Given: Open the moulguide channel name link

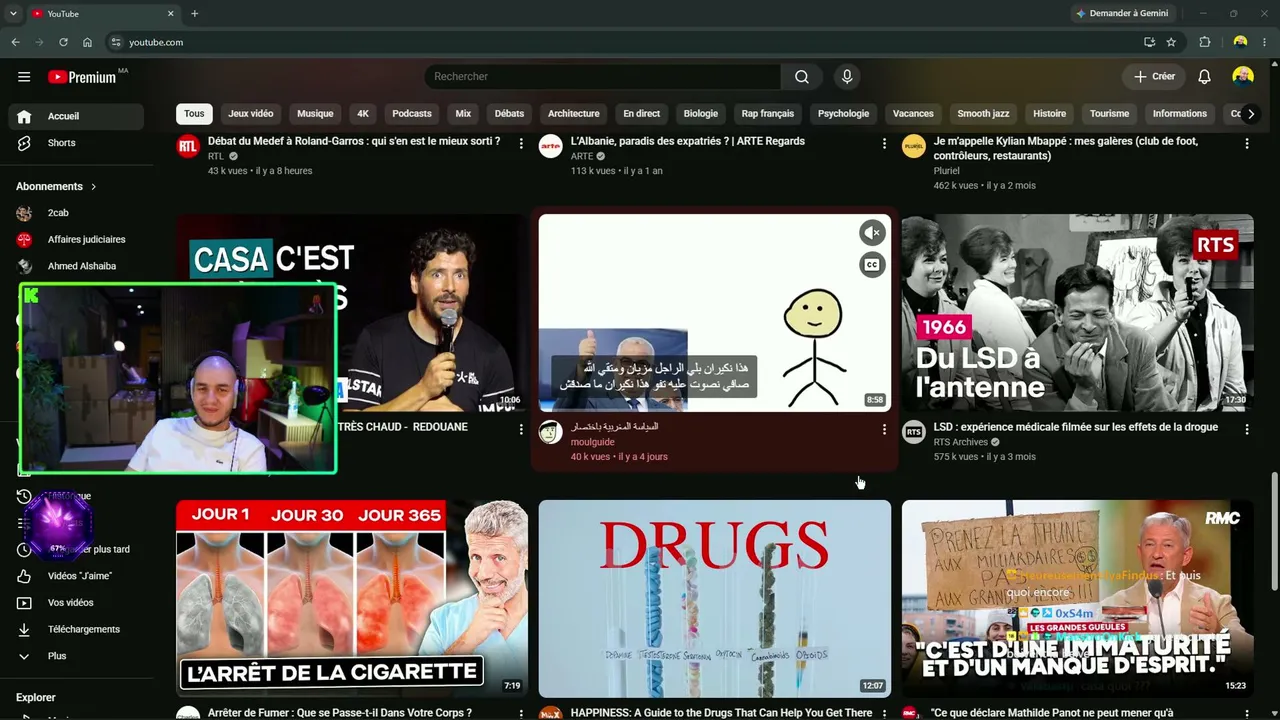Looking at the screenshot, I should pyautogui.click(x=593, y=442).
